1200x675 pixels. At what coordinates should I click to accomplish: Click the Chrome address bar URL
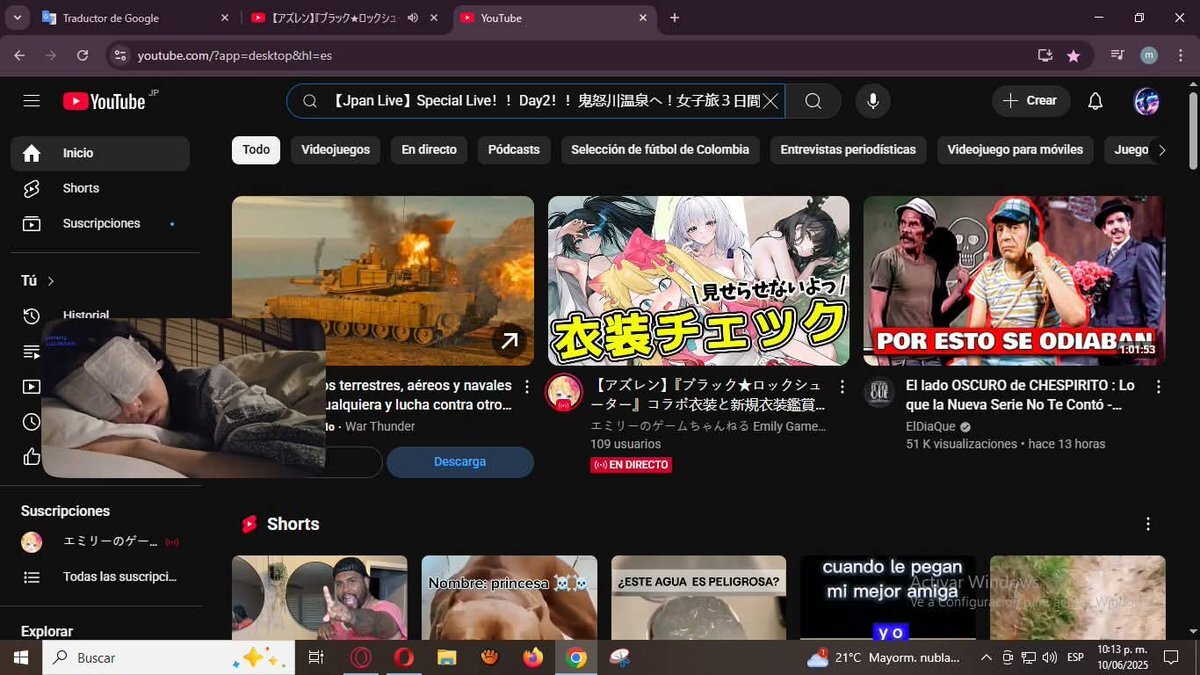point(234,56)
